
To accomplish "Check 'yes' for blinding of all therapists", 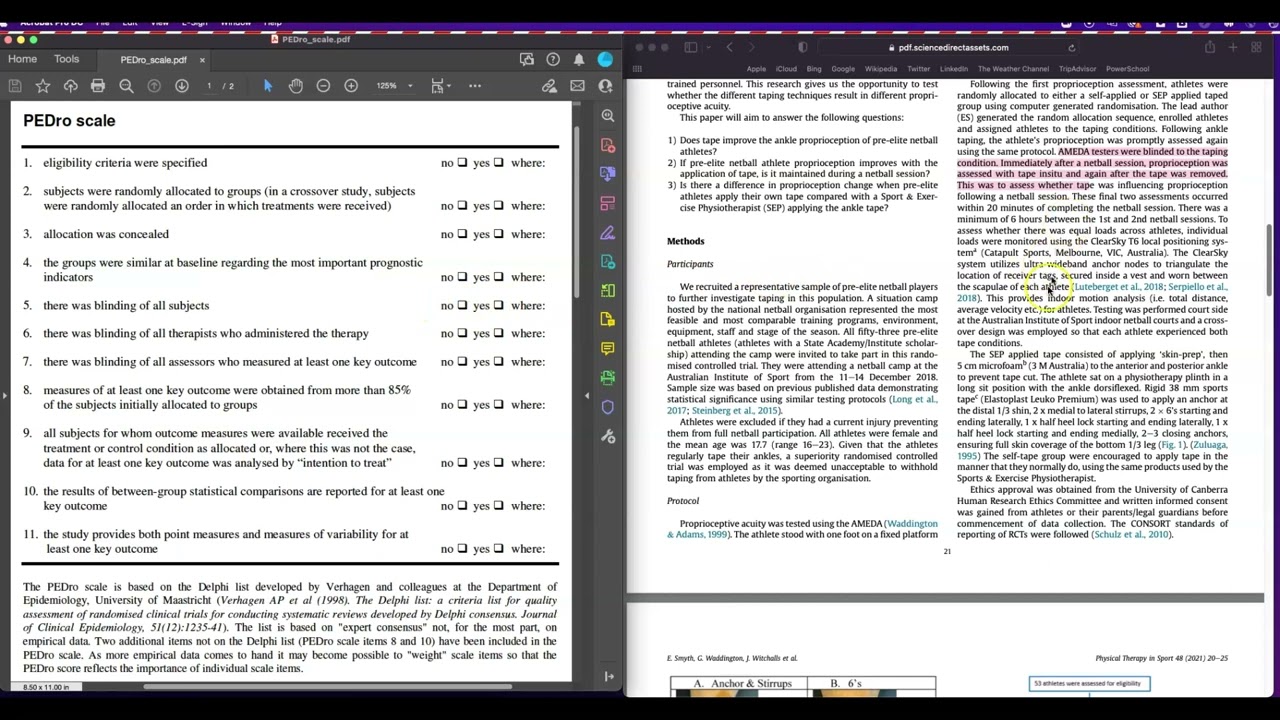I will [498, 334].
